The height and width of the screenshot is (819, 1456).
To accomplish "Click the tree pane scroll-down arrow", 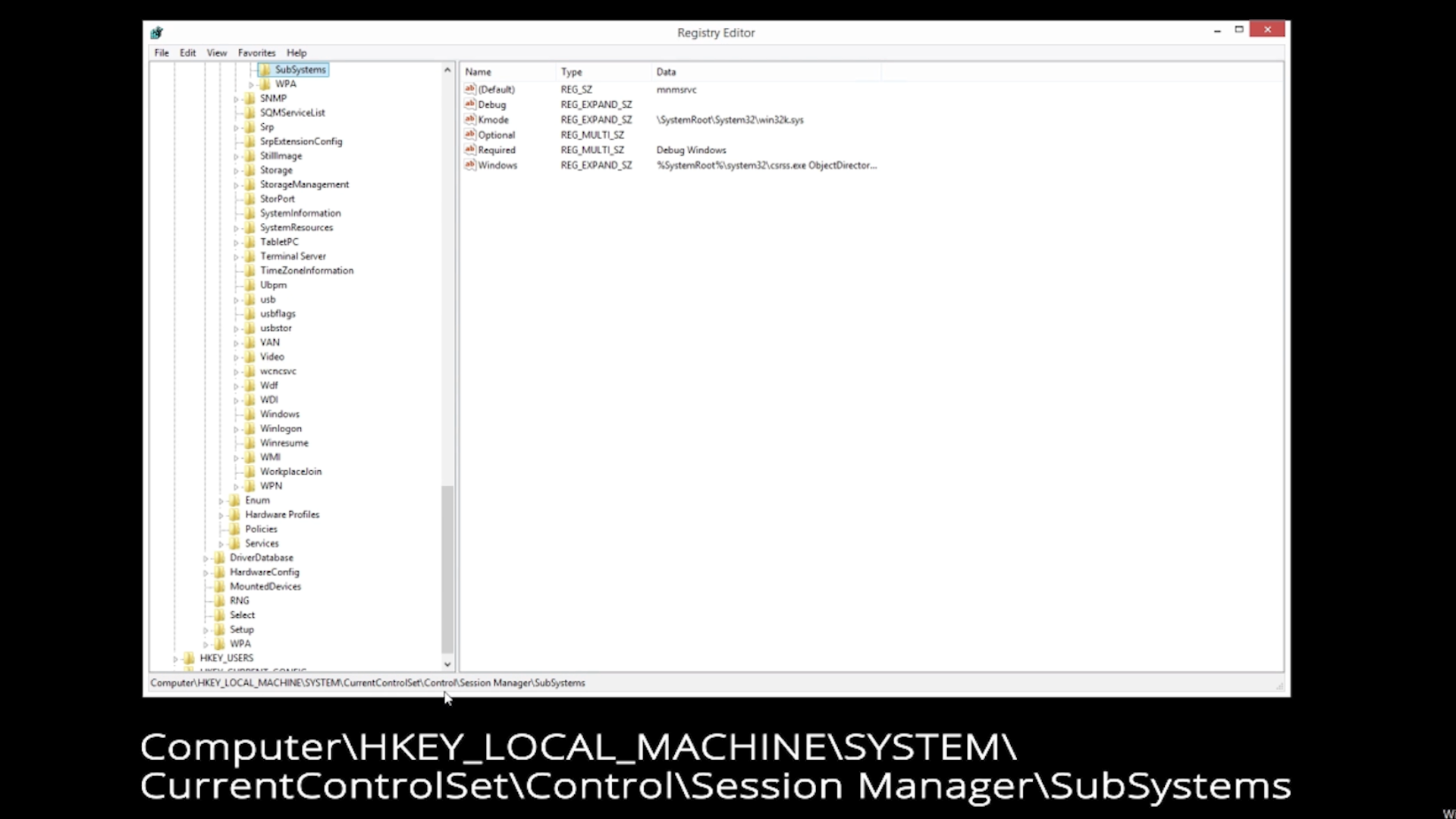I will (x=447, y=664).
